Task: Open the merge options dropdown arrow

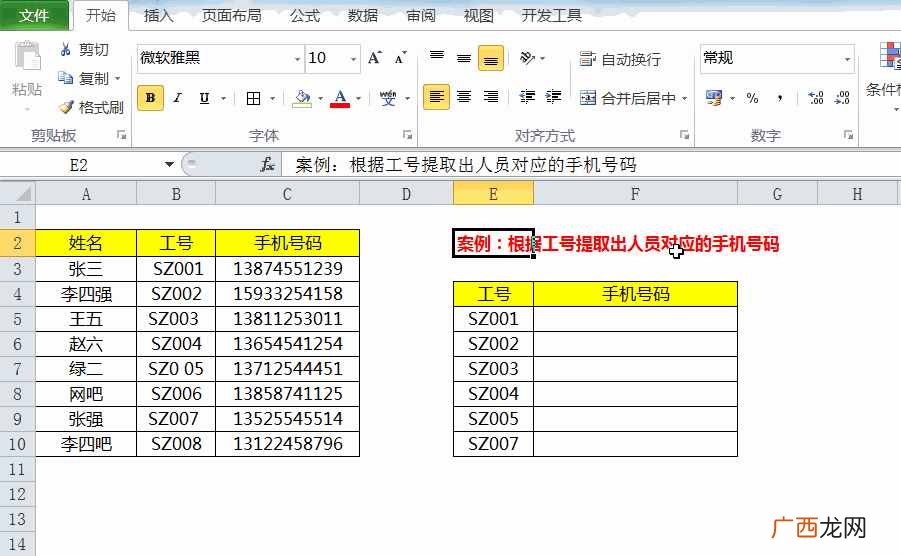Action: click(684, 98)
